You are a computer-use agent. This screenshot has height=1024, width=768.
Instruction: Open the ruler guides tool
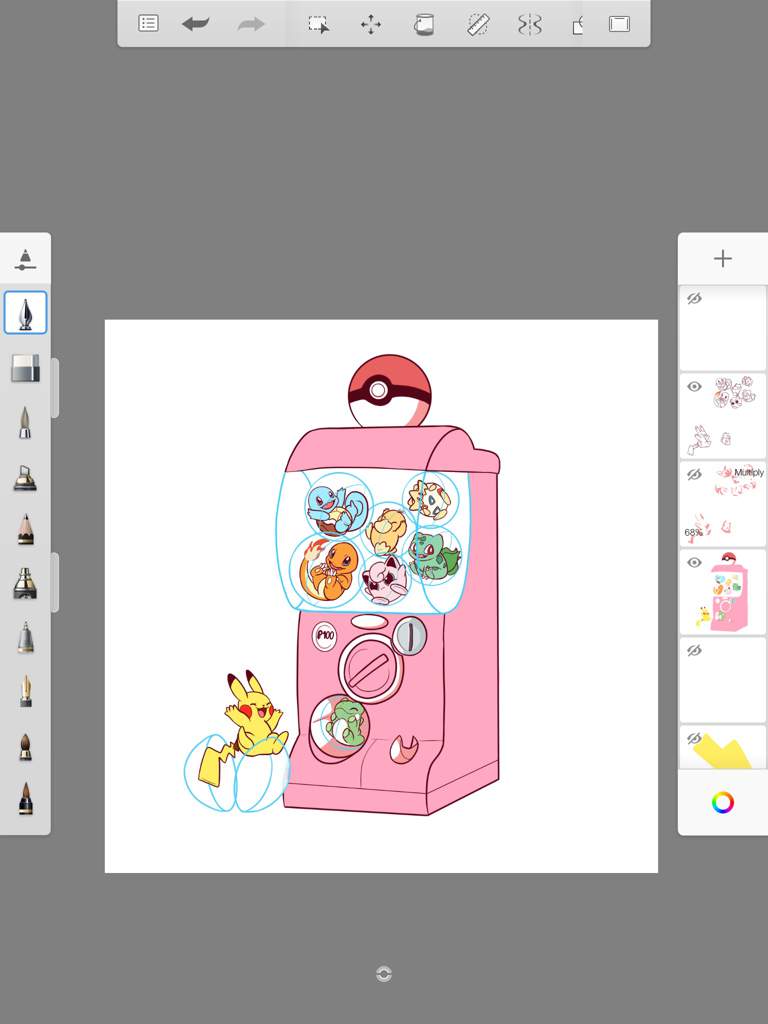click(479, 25)
